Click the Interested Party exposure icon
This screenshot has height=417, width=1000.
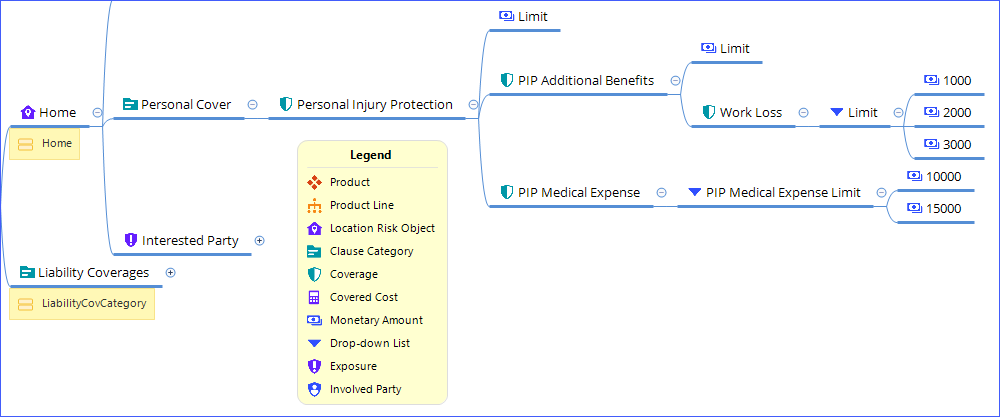click(x=130, y=240)
